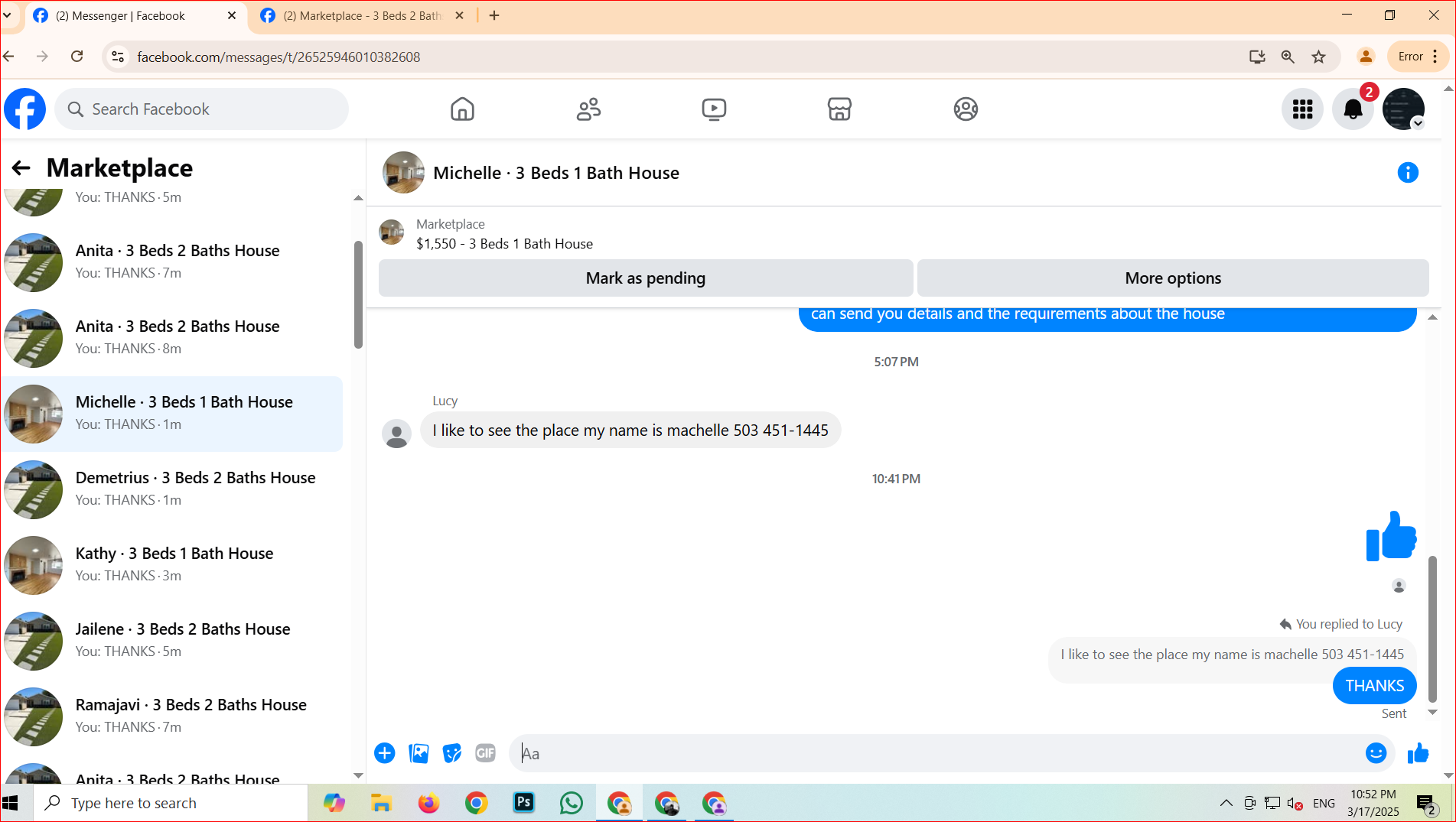The width and height of the screenshot is (1456, 822).
Task: Open the Video icon in top navigation
Action: (714, 109)
